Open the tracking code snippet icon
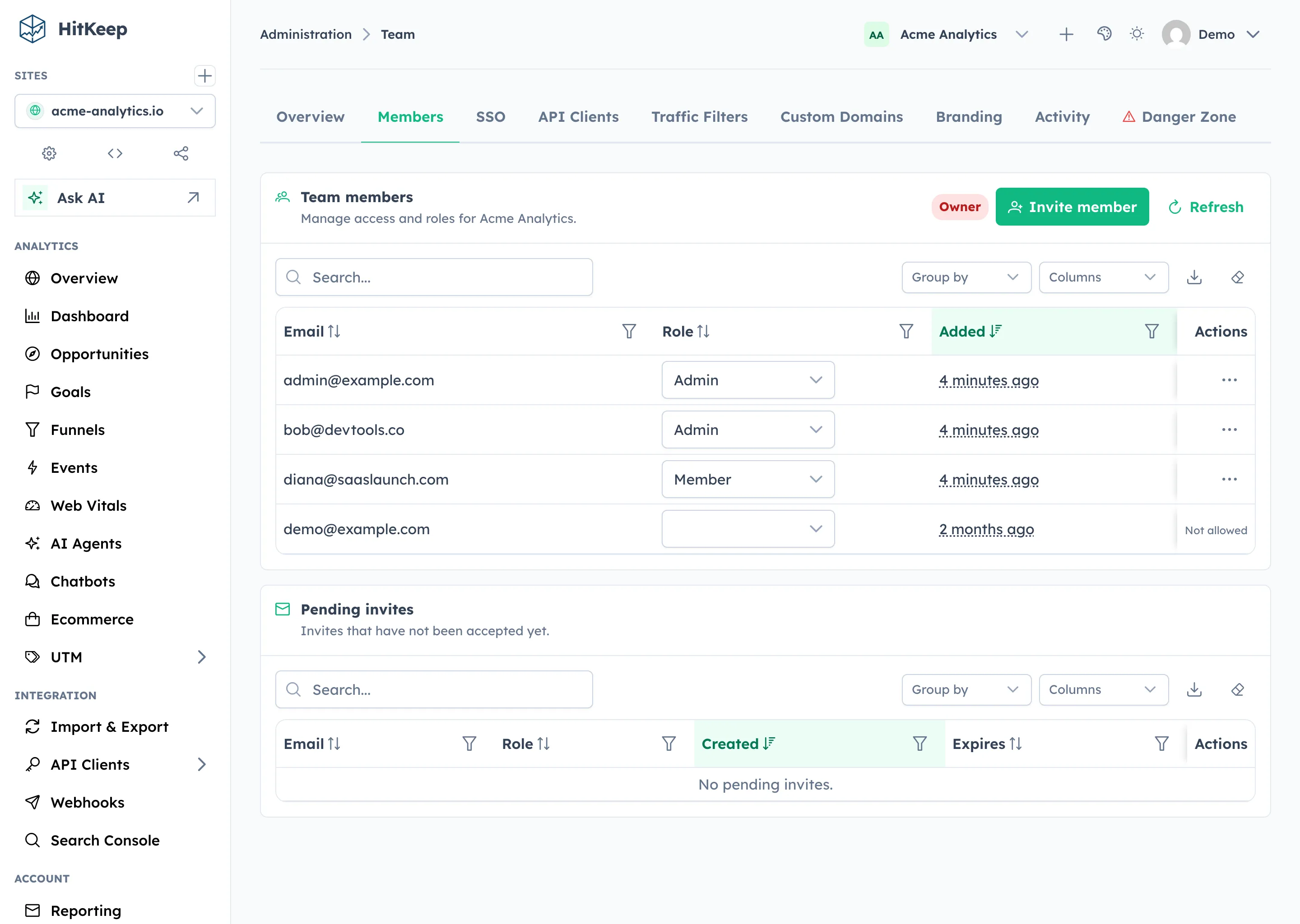1300x924 pixels. (x=115, y=153)
